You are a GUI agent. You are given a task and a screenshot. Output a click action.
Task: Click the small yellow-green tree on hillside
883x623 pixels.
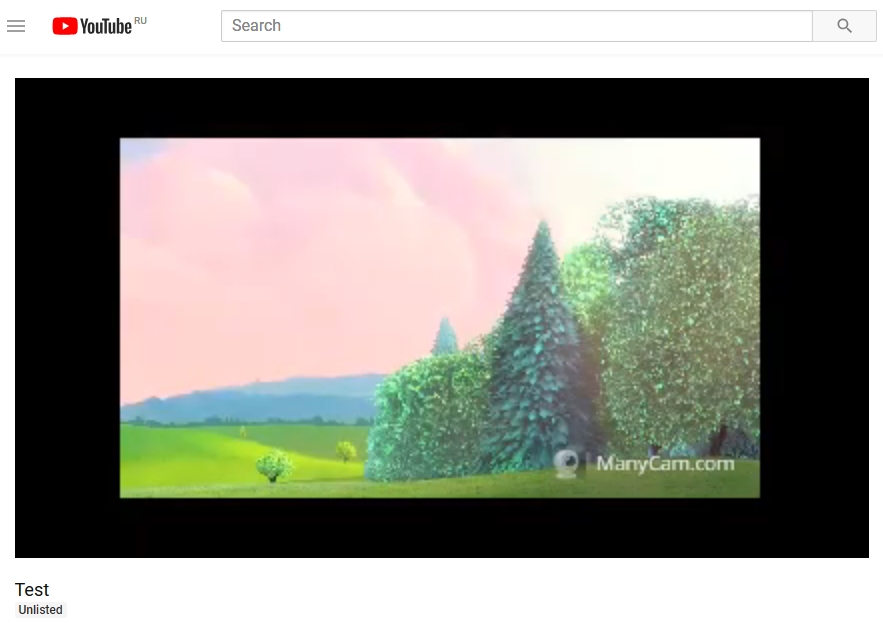[346, 450]
